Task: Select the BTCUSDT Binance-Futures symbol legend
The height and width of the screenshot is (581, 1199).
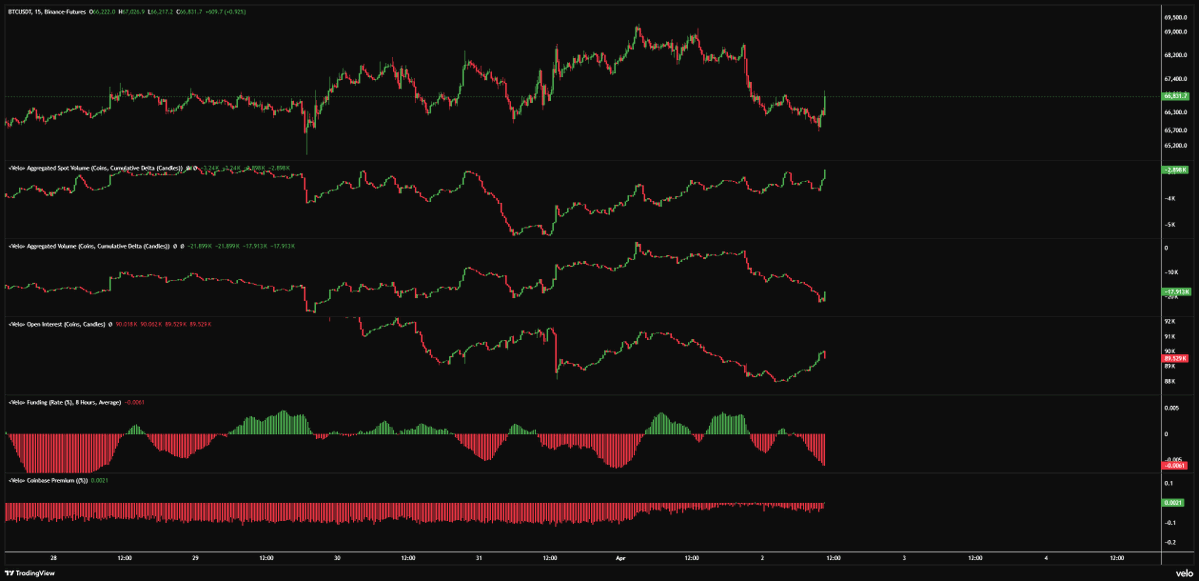Action: pyautogui.click(x=47, y=12)
